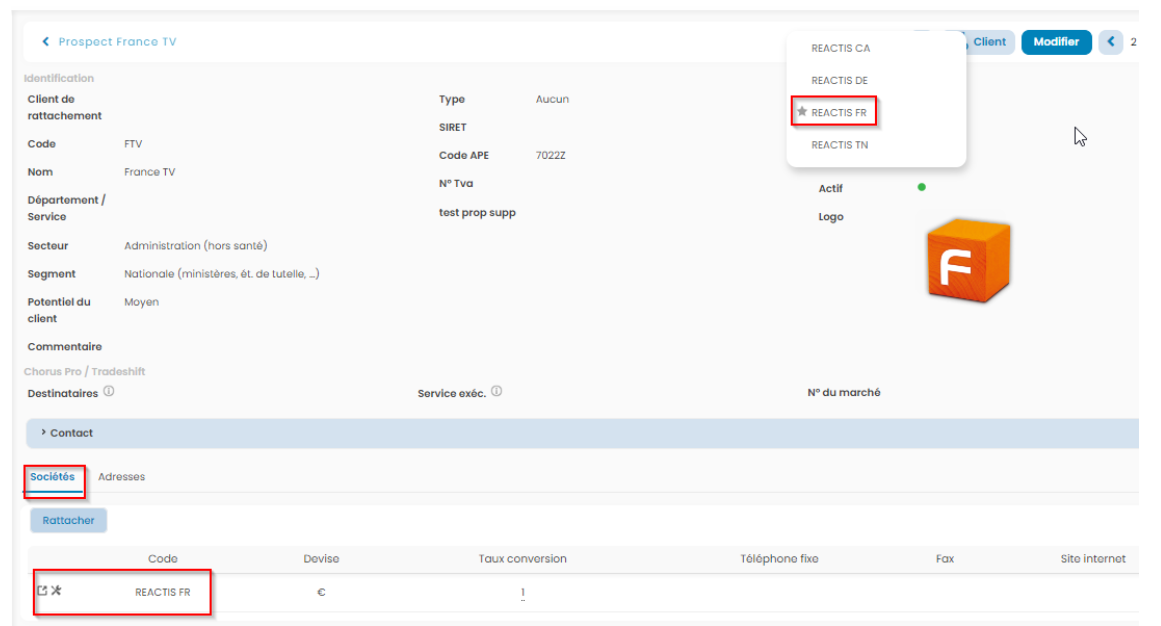This screenshot has width=1161, height=626.
Task: Pick REACTIS FR in the dropdown list
Action: (x=839, y=113)
